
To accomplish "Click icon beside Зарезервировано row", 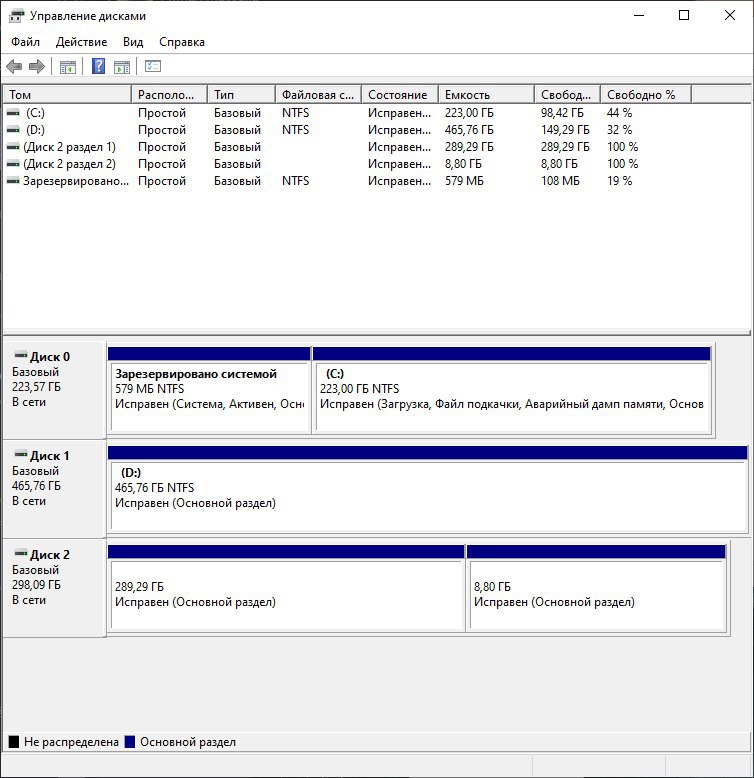I will click(x=13, y=181).
